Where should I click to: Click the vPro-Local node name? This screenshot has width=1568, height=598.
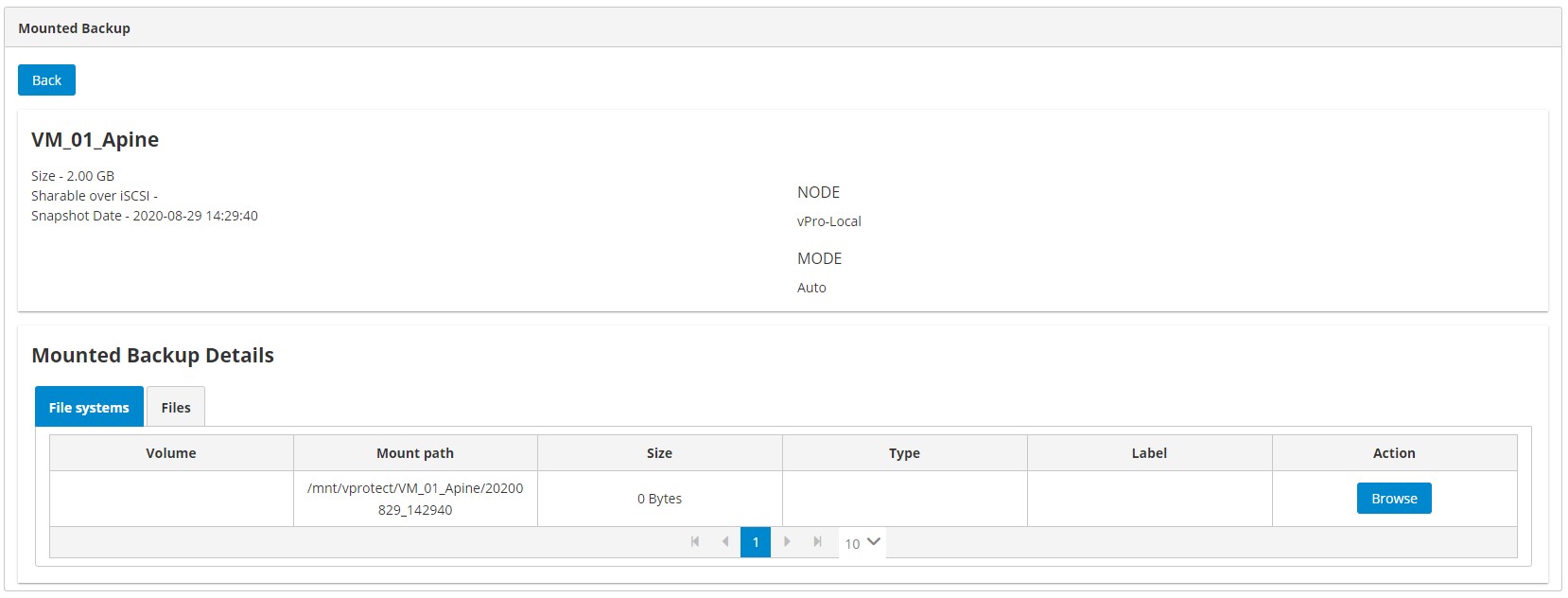(x=829, y=221)
